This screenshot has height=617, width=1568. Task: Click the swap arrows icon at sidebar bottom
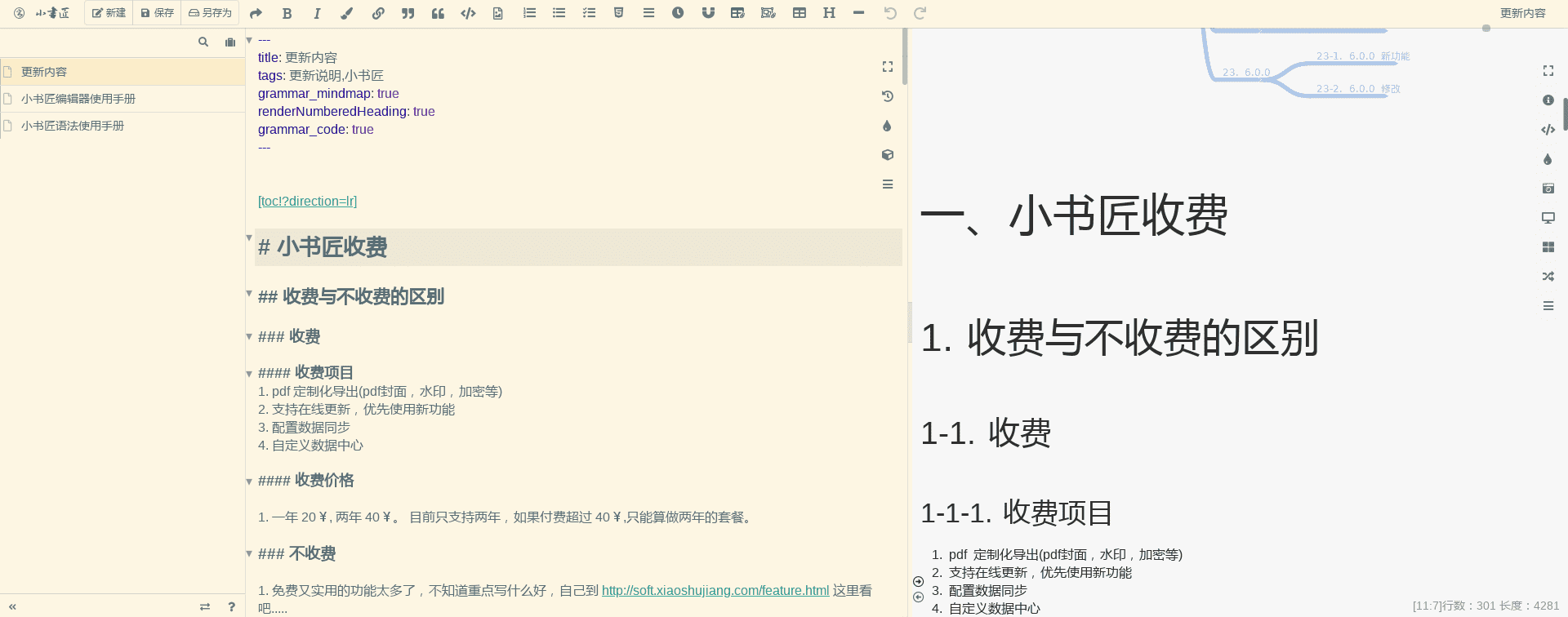pyautogui.click(x=205, y=606)
